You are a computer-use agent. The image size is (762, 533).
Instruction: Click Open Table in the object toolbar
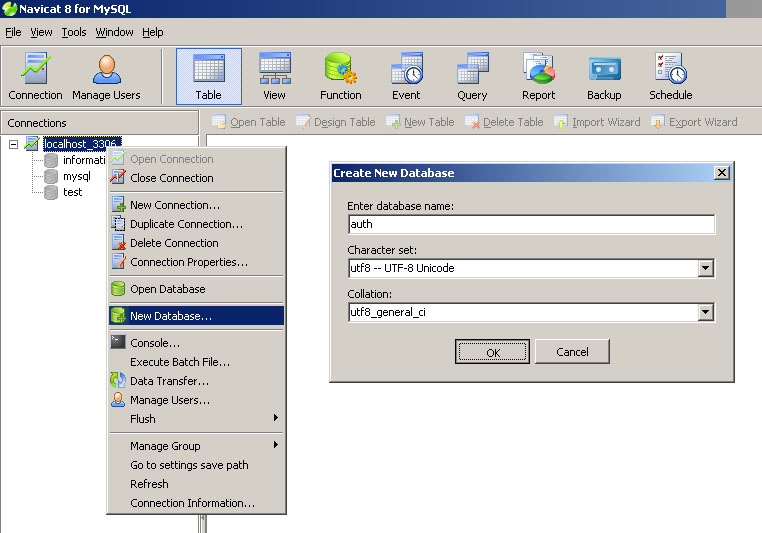point(249,122)
